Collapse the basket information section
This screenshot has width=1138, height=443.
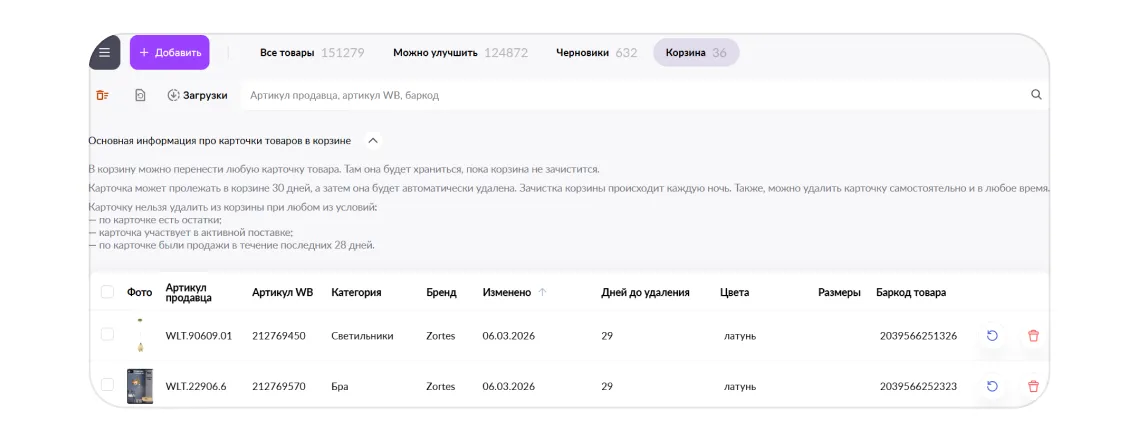tap(373, 141)
